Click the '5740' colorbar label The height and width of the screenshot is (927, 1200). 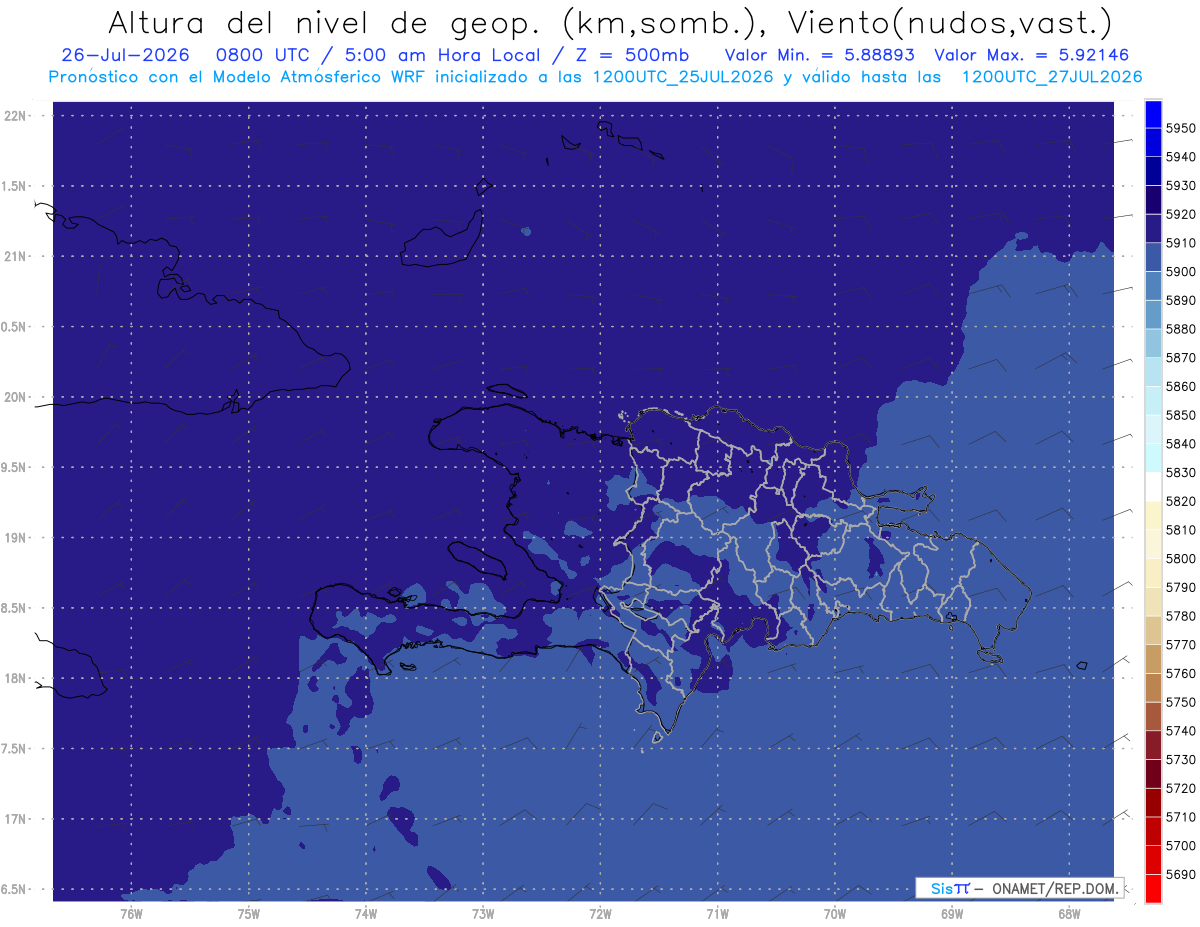coord(1180,731)
